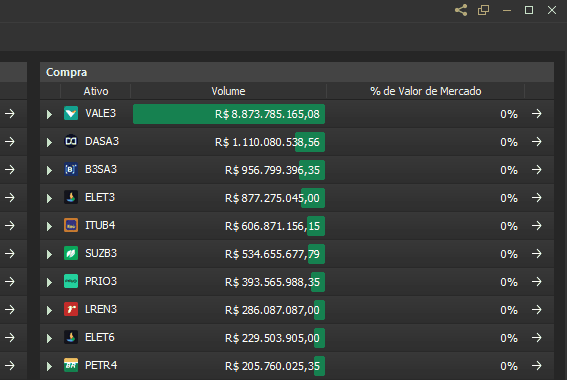Select the VALE3 ticker name
The width and height of the screenshot is (567, 380).
tap(101, 114)
